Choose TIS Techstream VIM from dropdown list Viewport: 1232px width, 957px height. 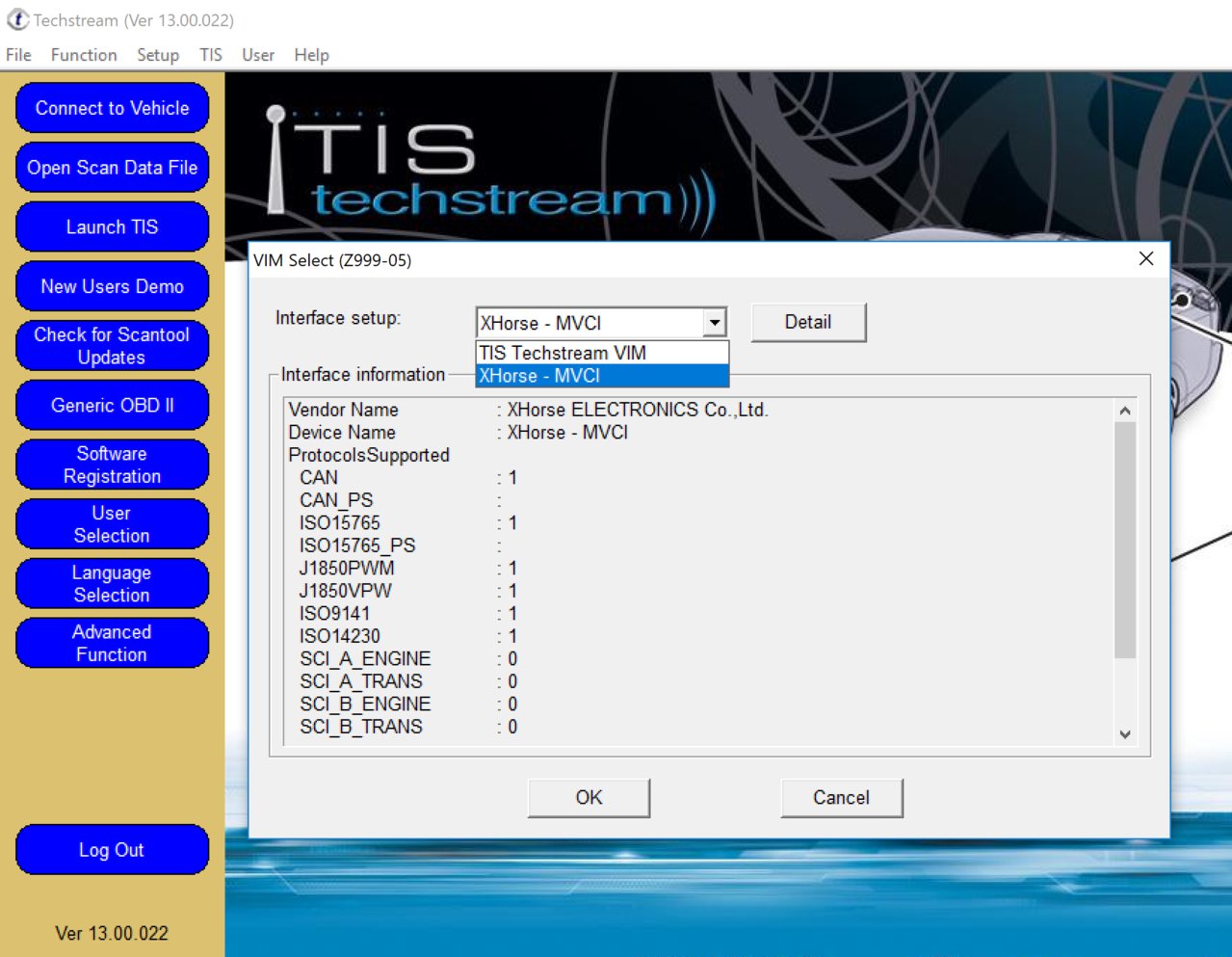click(602, 353)
